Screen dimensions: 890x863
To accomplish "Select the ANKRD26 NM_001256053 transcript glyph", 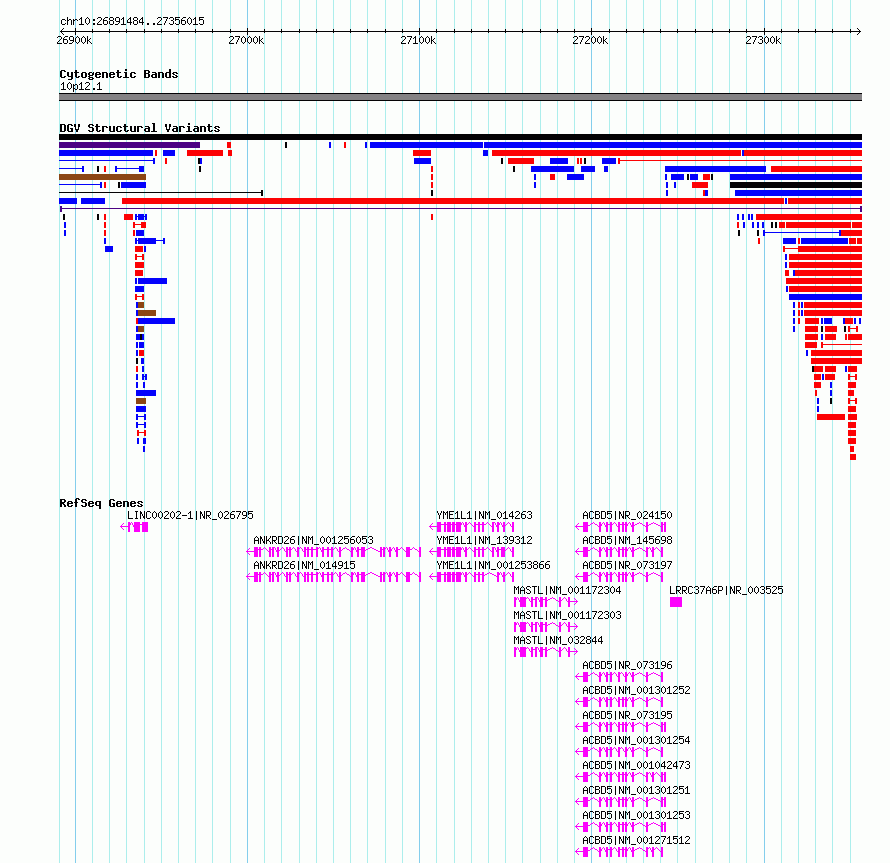I will coord(334,552).
